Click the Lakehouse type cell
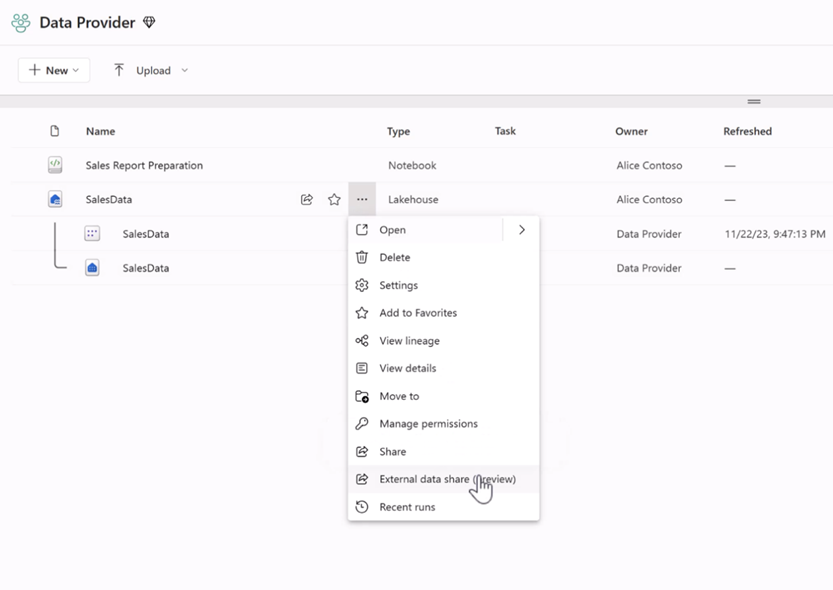The width and height of the screenshot is (833, 590). point(413,200)
